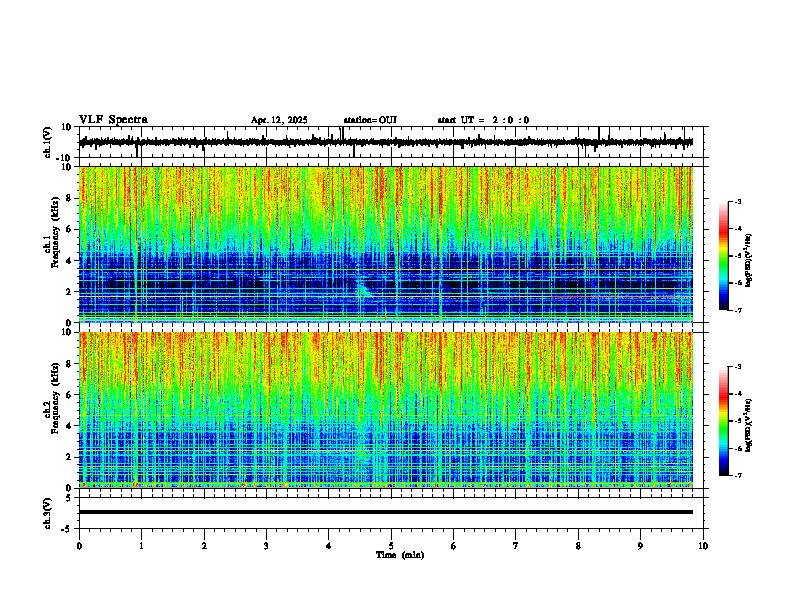Click the "9" tick on the time axis

point(640,546)
